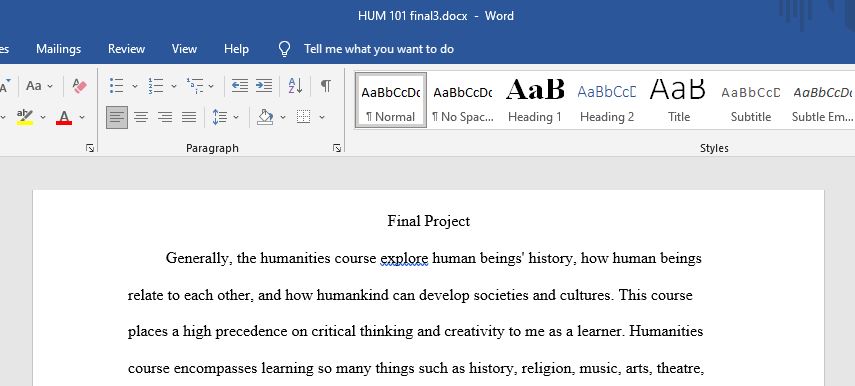Toggle Align Left paragraph alignment
Viewport: 855px width, 386px height.
pyautogui.click(x=117, y=117)
